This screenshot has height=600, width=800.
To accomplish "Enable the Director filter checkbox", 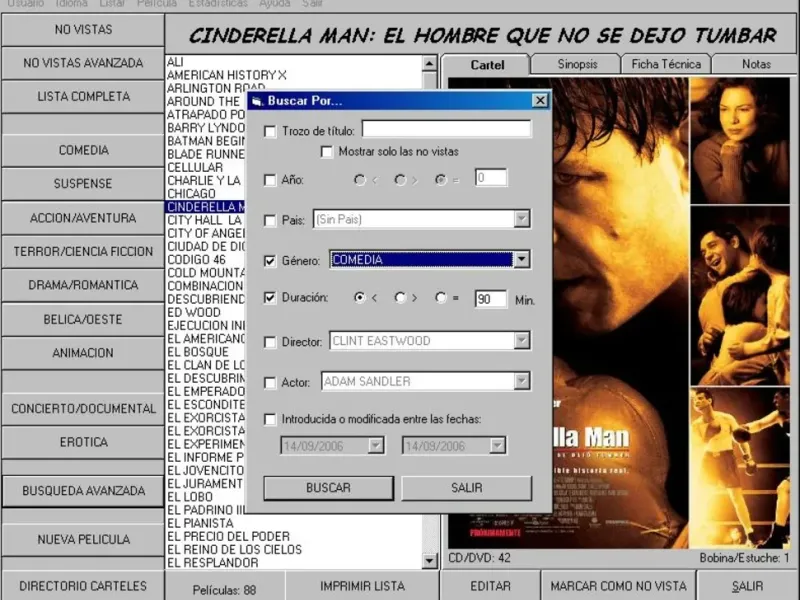I will point(270,342).
